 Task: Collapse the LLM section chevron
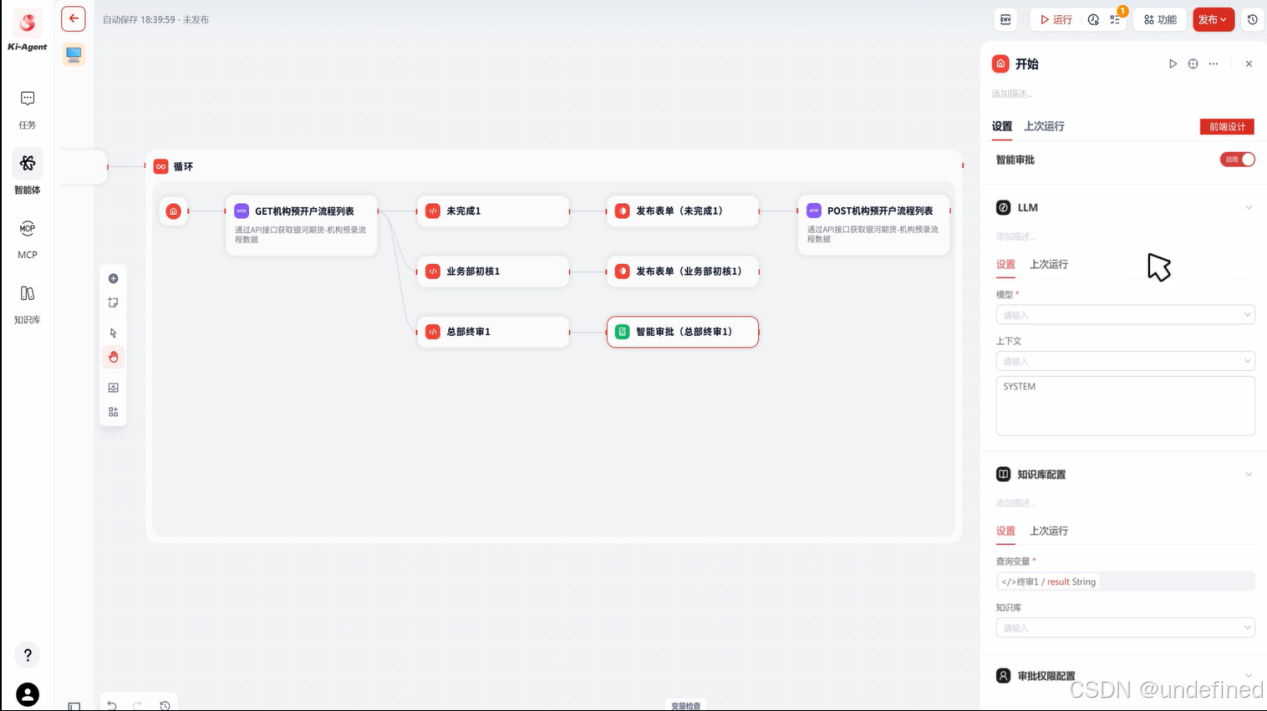pos(1248,208)
